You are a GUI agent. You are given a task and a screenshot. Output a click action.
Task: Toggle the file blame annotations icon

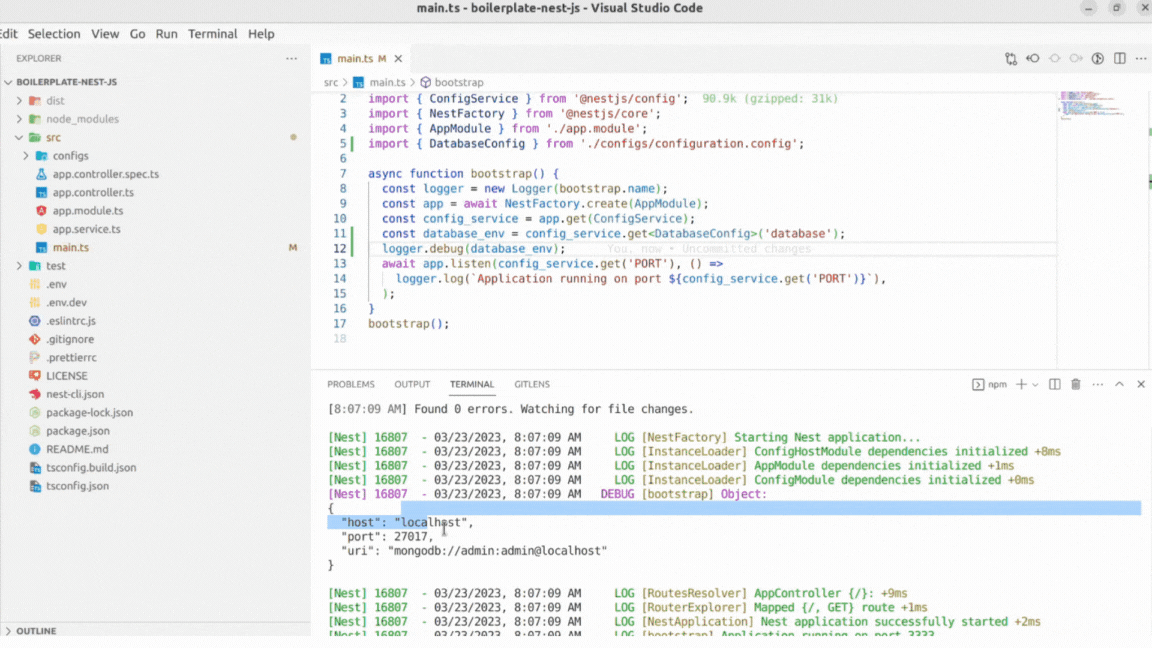point(1098,59)
